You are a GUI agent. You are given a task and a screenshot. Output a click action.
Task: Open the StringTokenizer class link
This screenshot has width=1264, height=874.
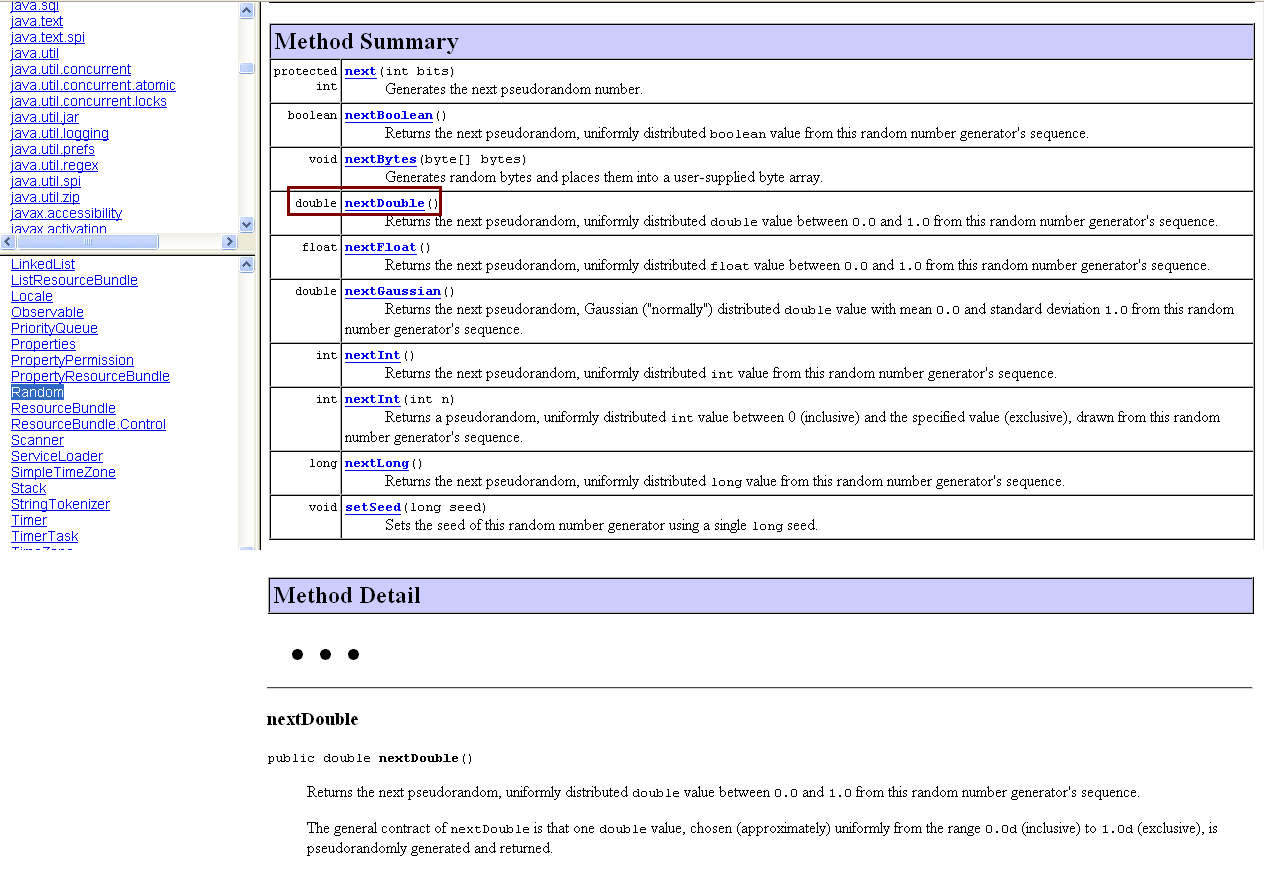coord(60,504)
